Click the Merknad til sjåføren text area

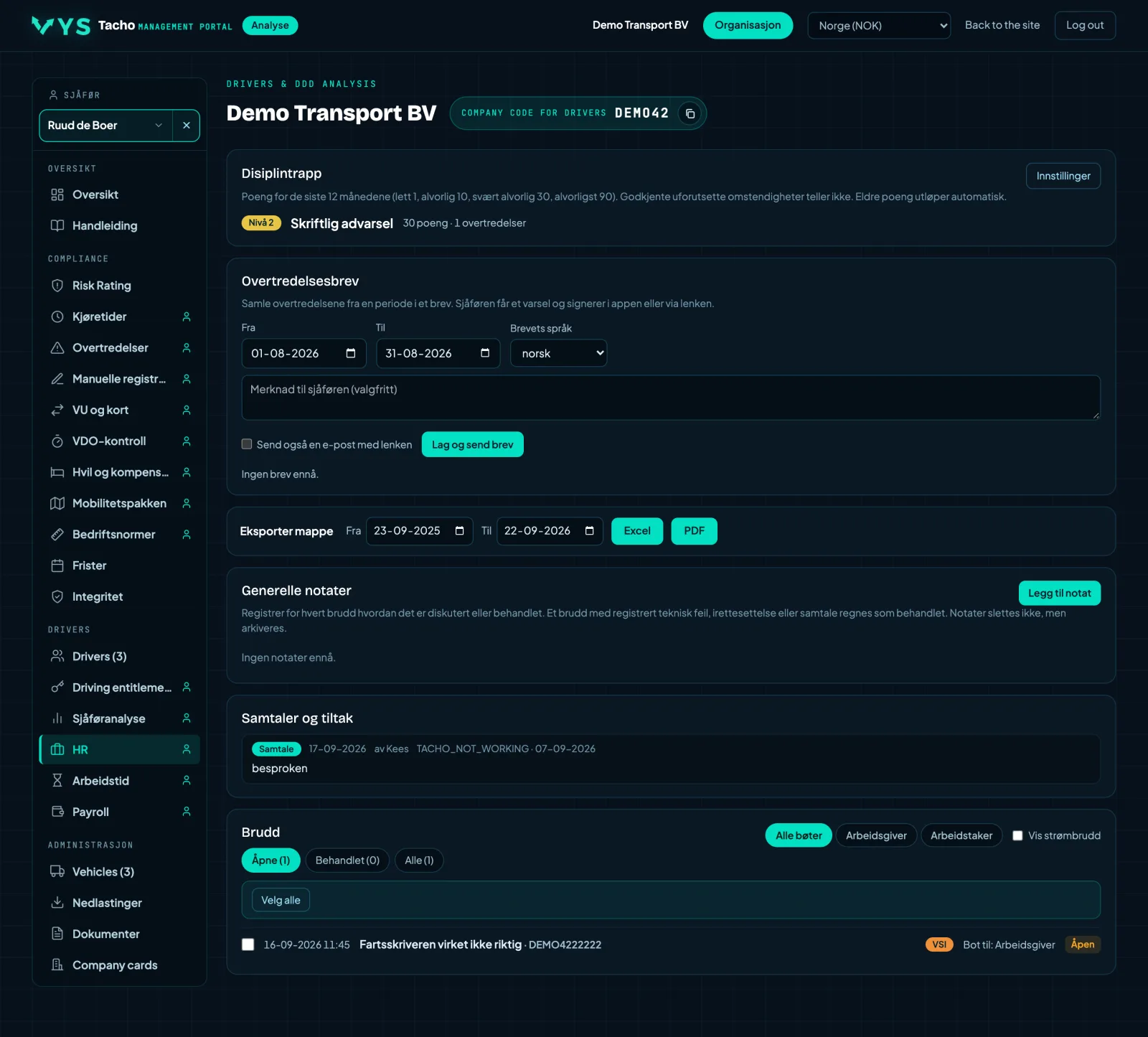671,398
